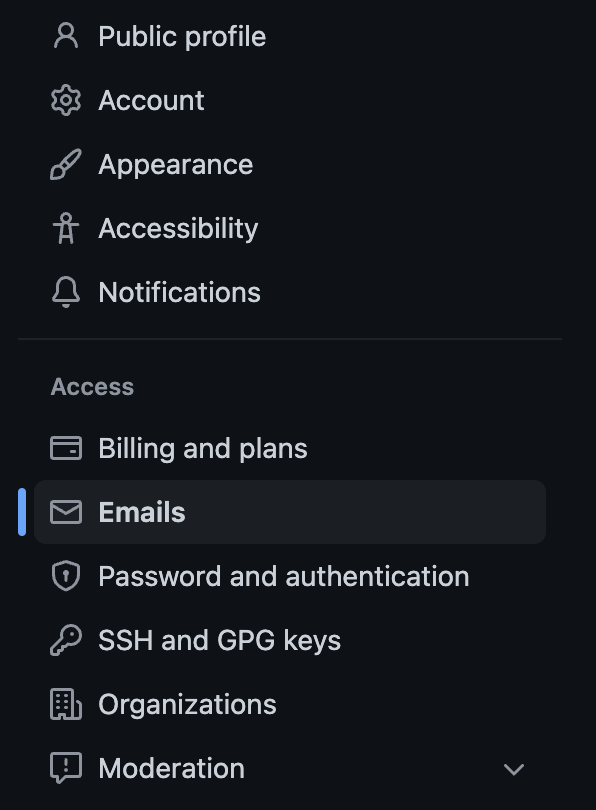Select the envelope icon beside Emails
Screen dimensions: 596x810
[x=66, y=512]
